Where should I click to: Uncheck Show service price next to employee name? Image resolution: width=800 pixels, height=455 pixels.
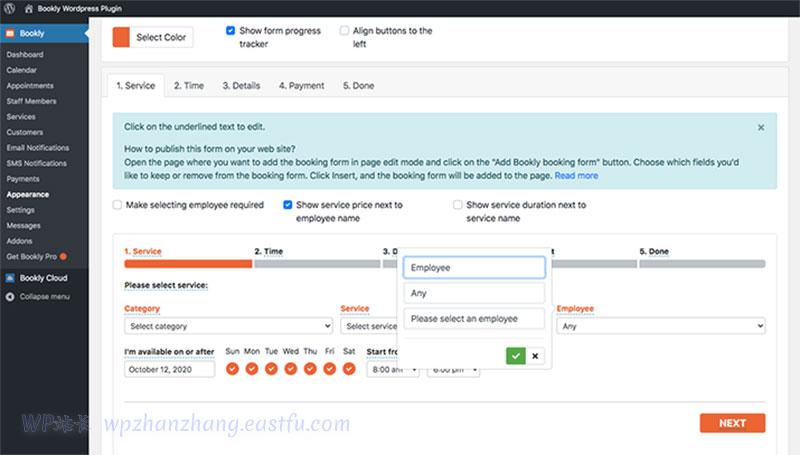click(x=288, y=205)
